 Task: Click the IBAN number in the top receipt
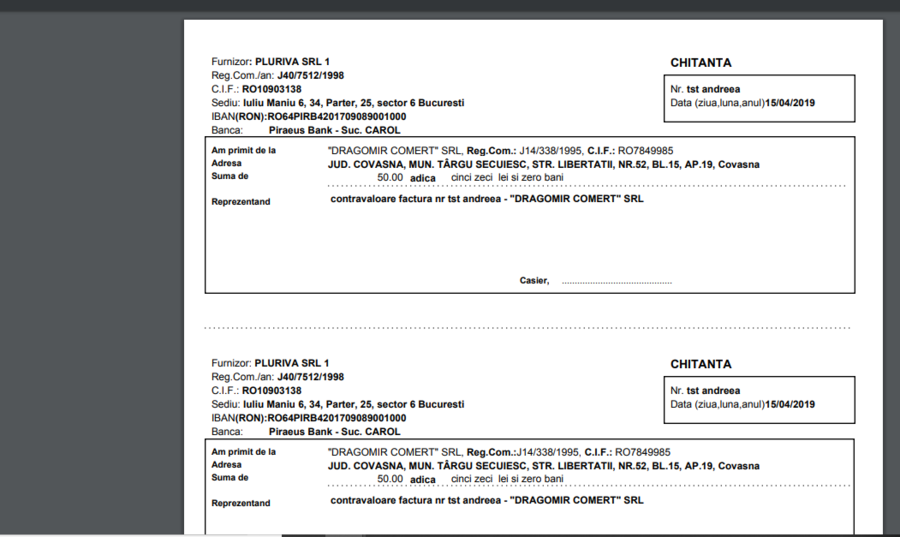tap(336, 116)
